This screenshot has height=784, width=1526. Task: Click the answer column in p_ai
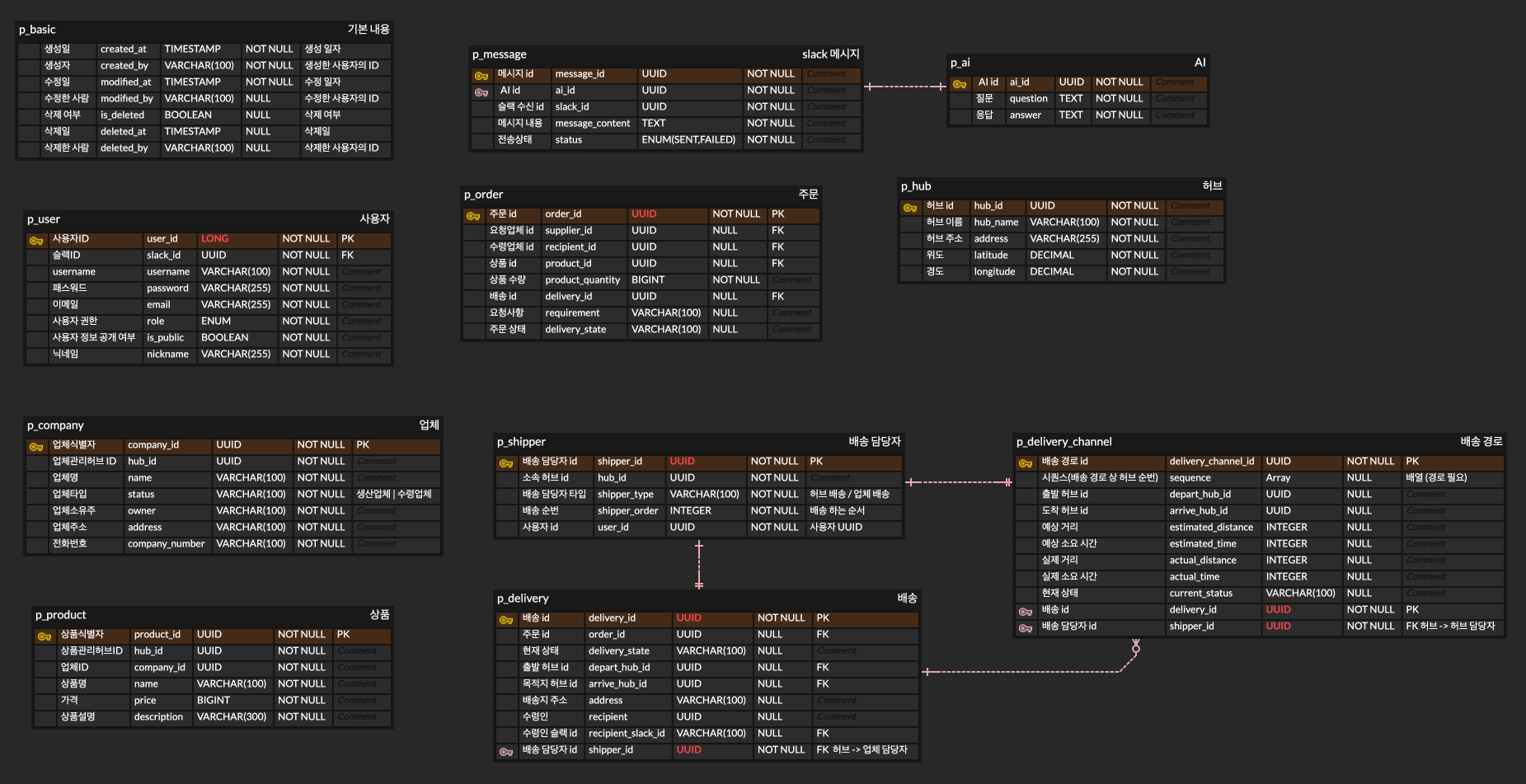(x=1026, y=115)
